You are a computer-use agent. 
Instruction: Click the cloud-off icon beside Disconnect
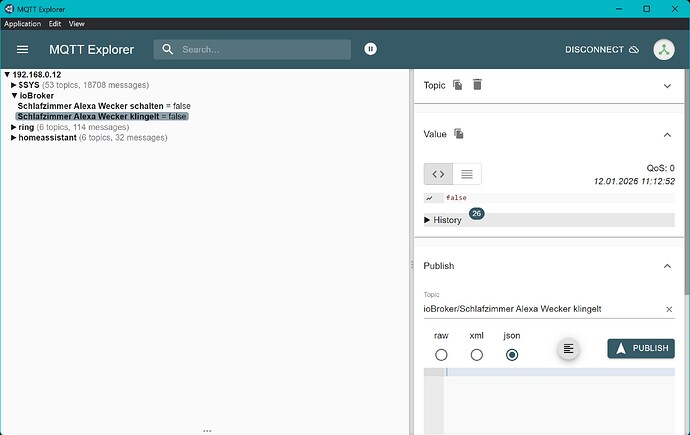coord(634,50)
